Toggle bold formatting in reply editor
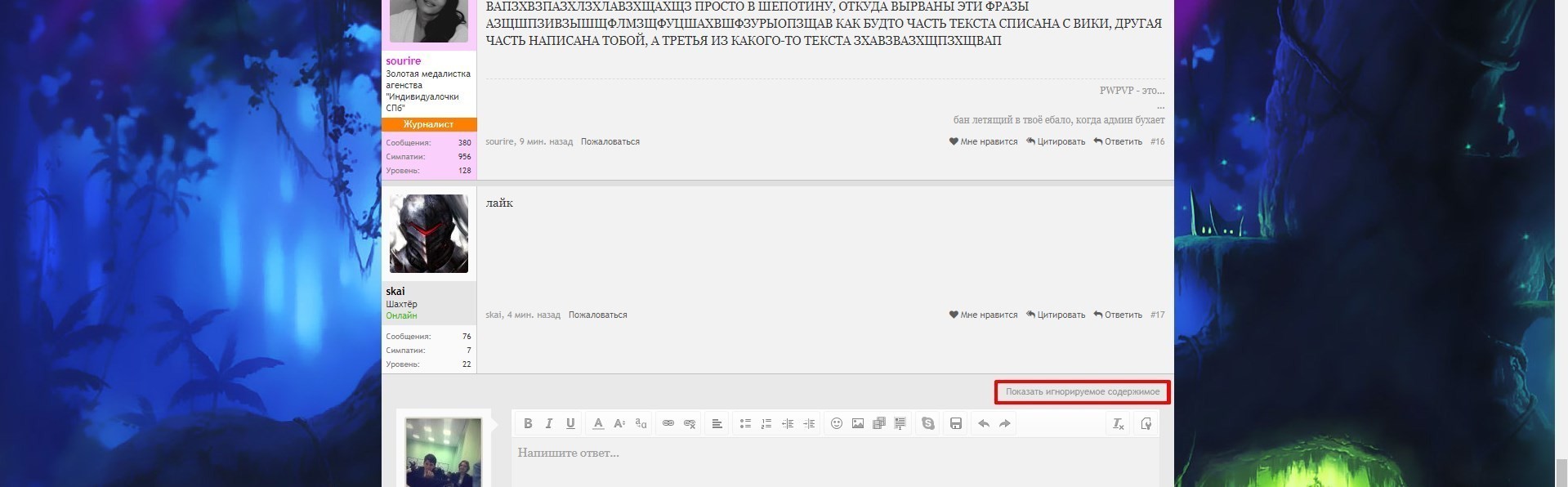 (528, 423)
